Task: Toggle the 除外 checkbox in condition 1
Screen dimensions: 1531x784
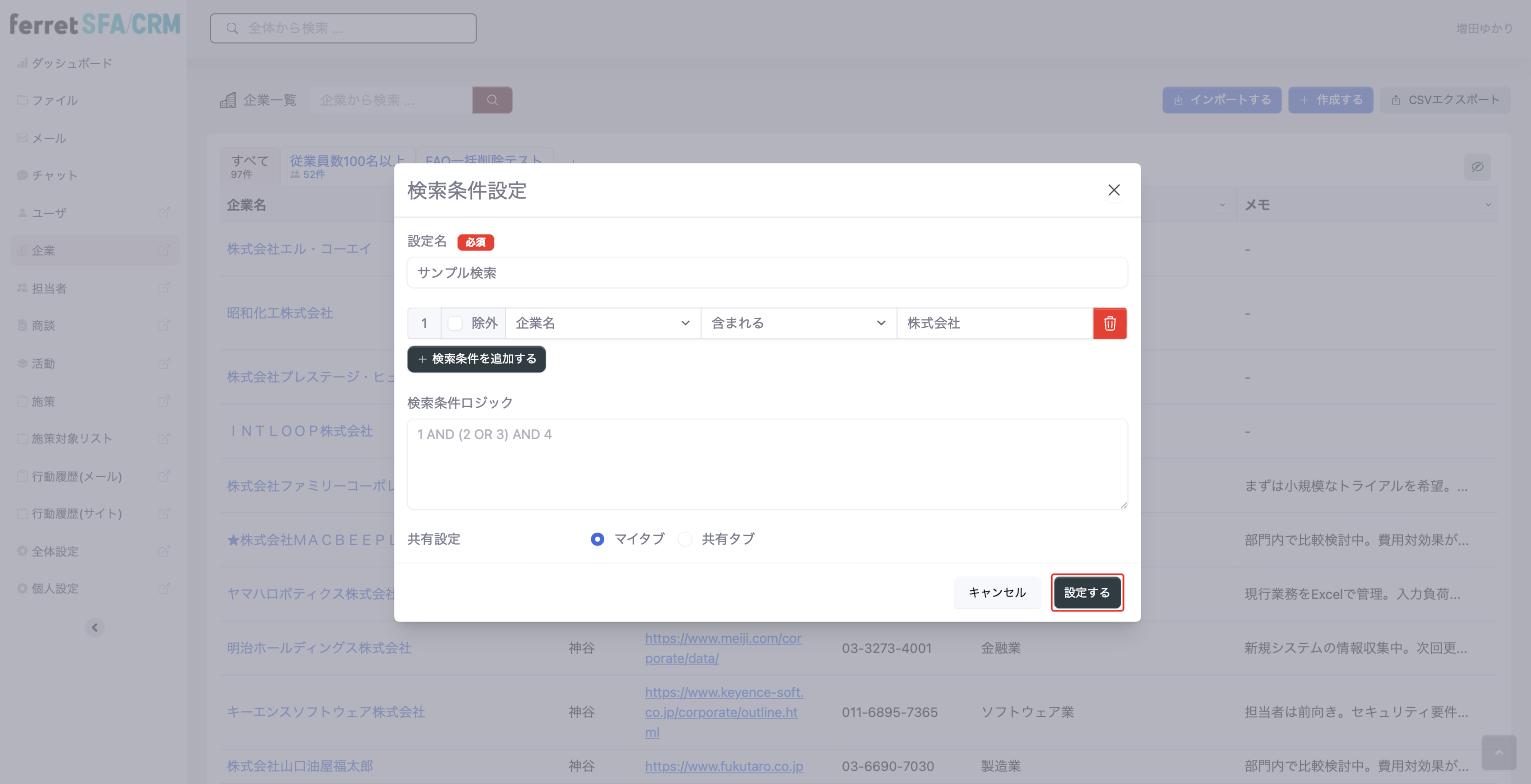Action: (x=455, y=323)
